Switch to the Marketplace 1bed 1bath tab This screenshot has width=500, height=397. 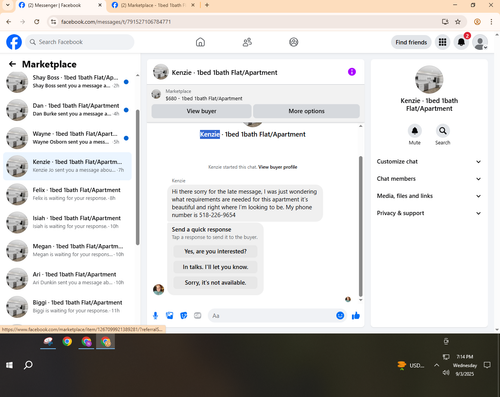(153, 5)
